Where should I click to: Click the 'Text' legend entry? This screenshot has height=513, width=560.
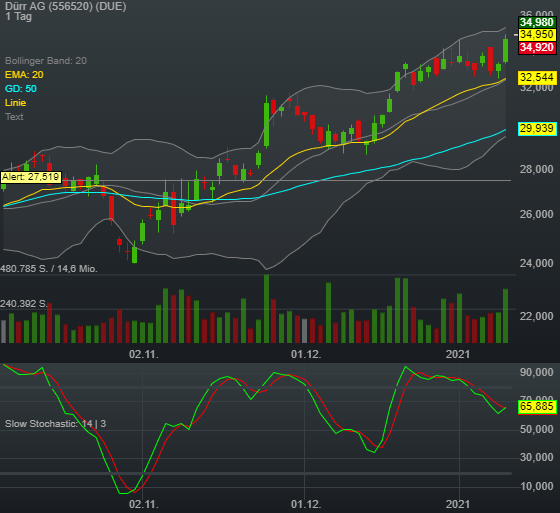14,117
